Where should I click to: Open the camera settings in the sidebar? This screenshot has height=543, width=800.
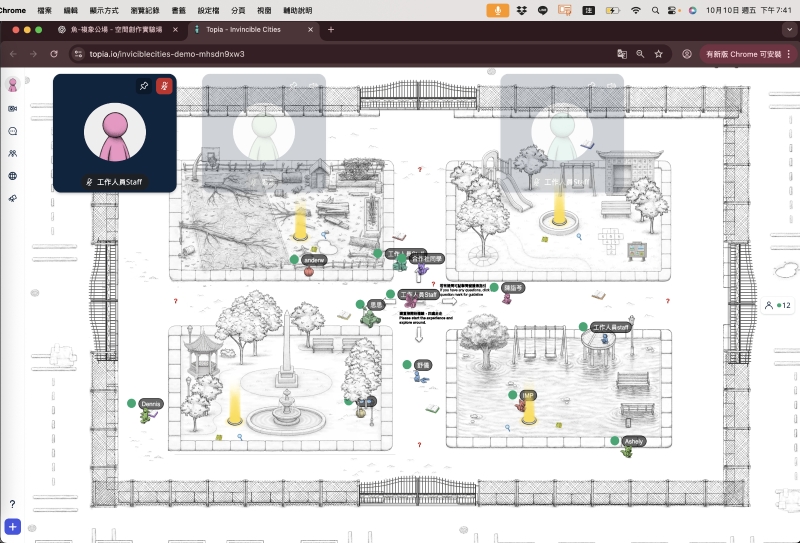[13, 108]
